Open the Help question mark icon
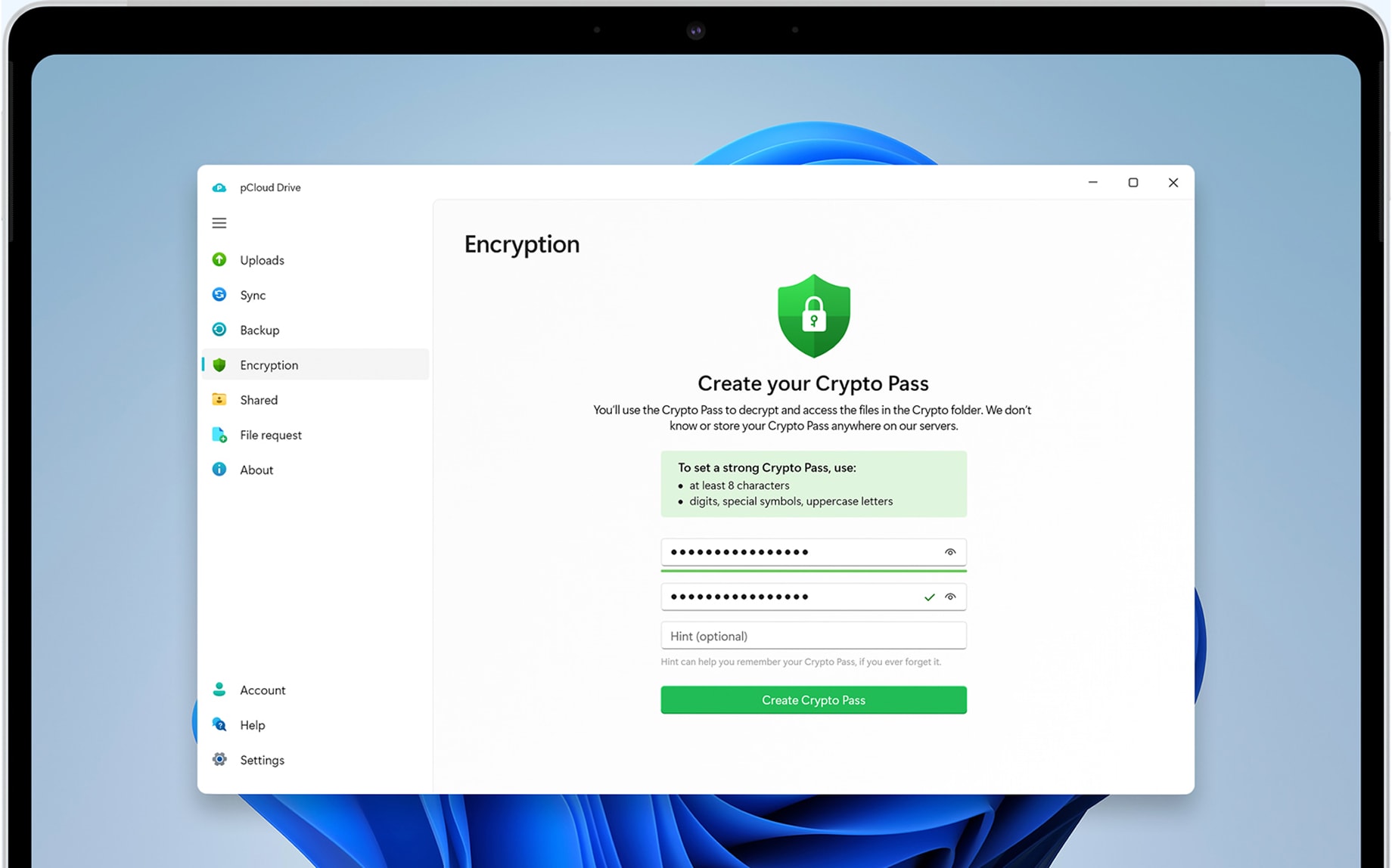 (x=219, y=724)
